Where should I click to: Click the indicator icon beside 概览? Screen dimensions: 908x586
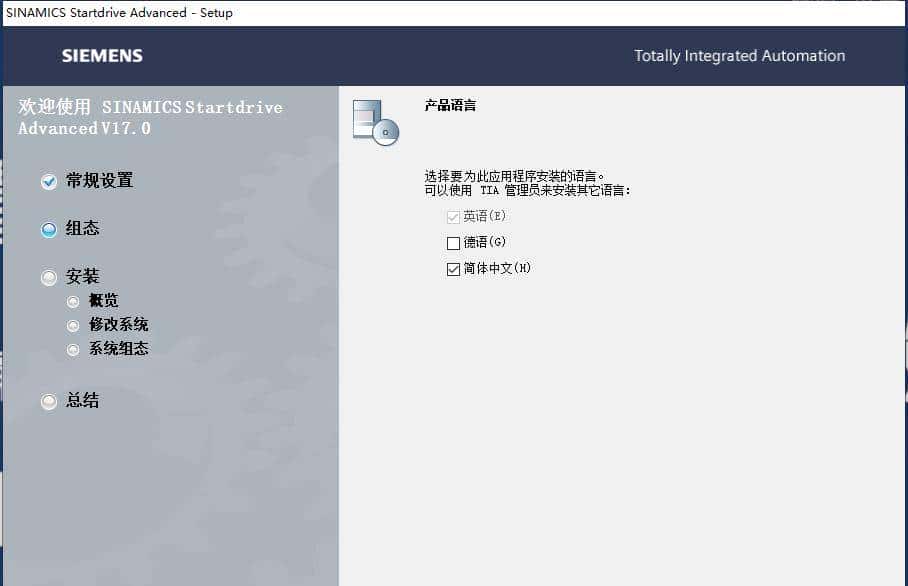tap(73, 300)
